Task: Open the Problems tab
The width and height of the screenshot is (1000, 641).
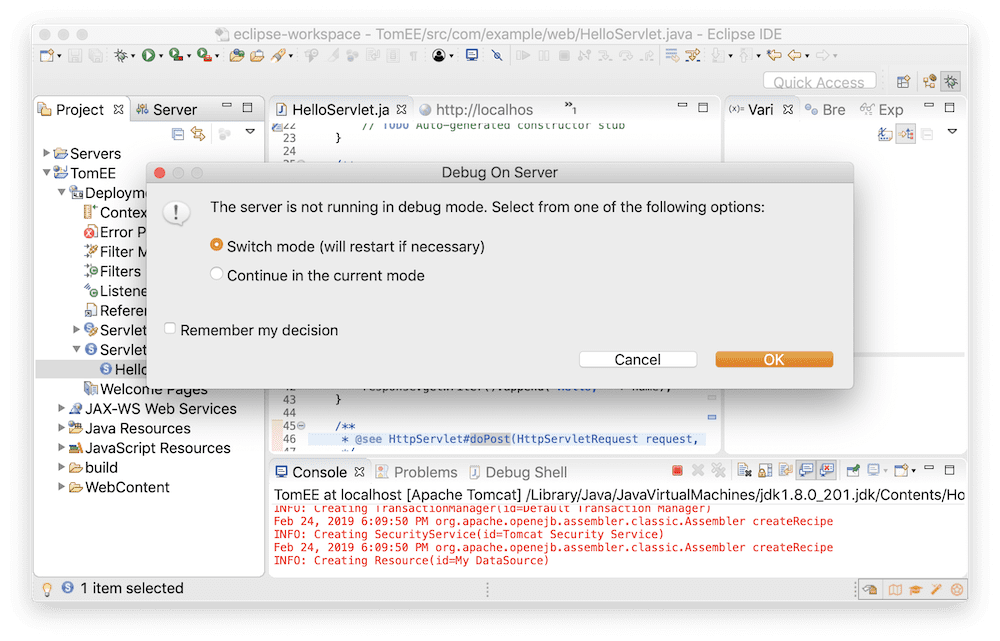Action: (x=417, y=472)
